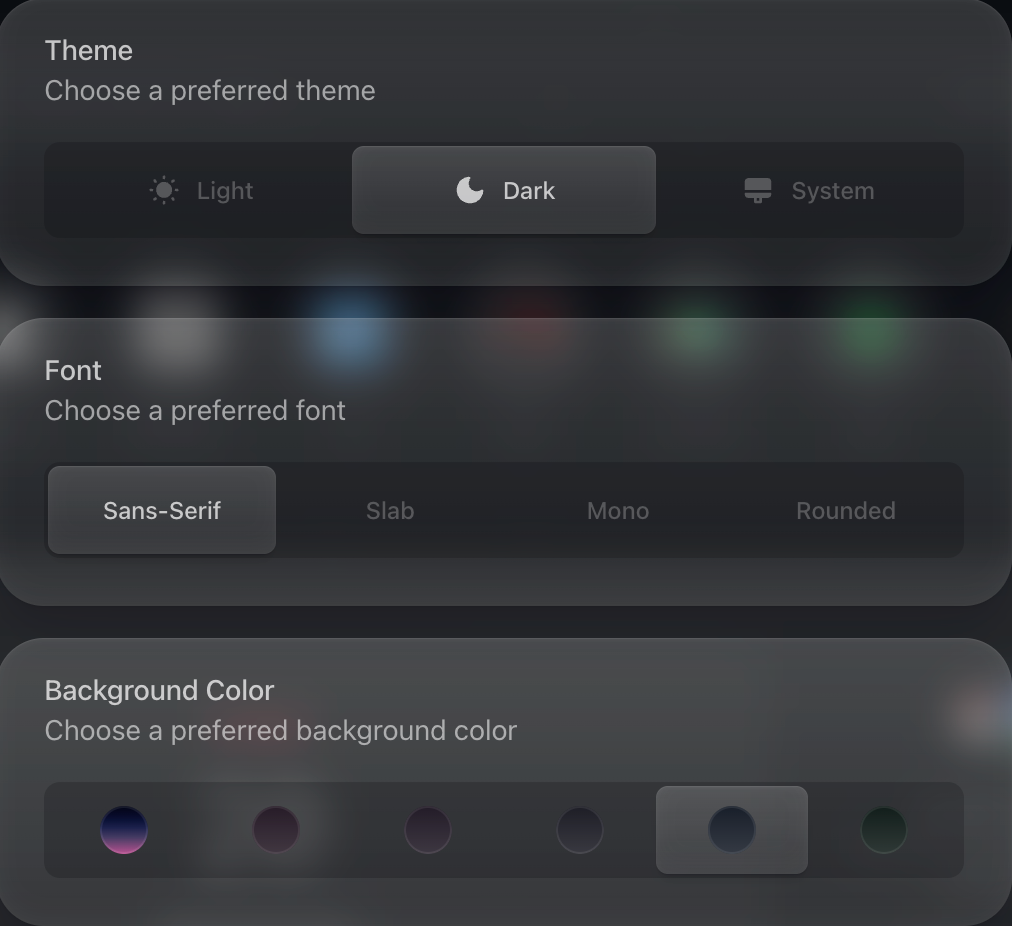The width and height of the screenshot is (1012, 926).
Task: Click the Font section heading
Action: coord(73,370)
